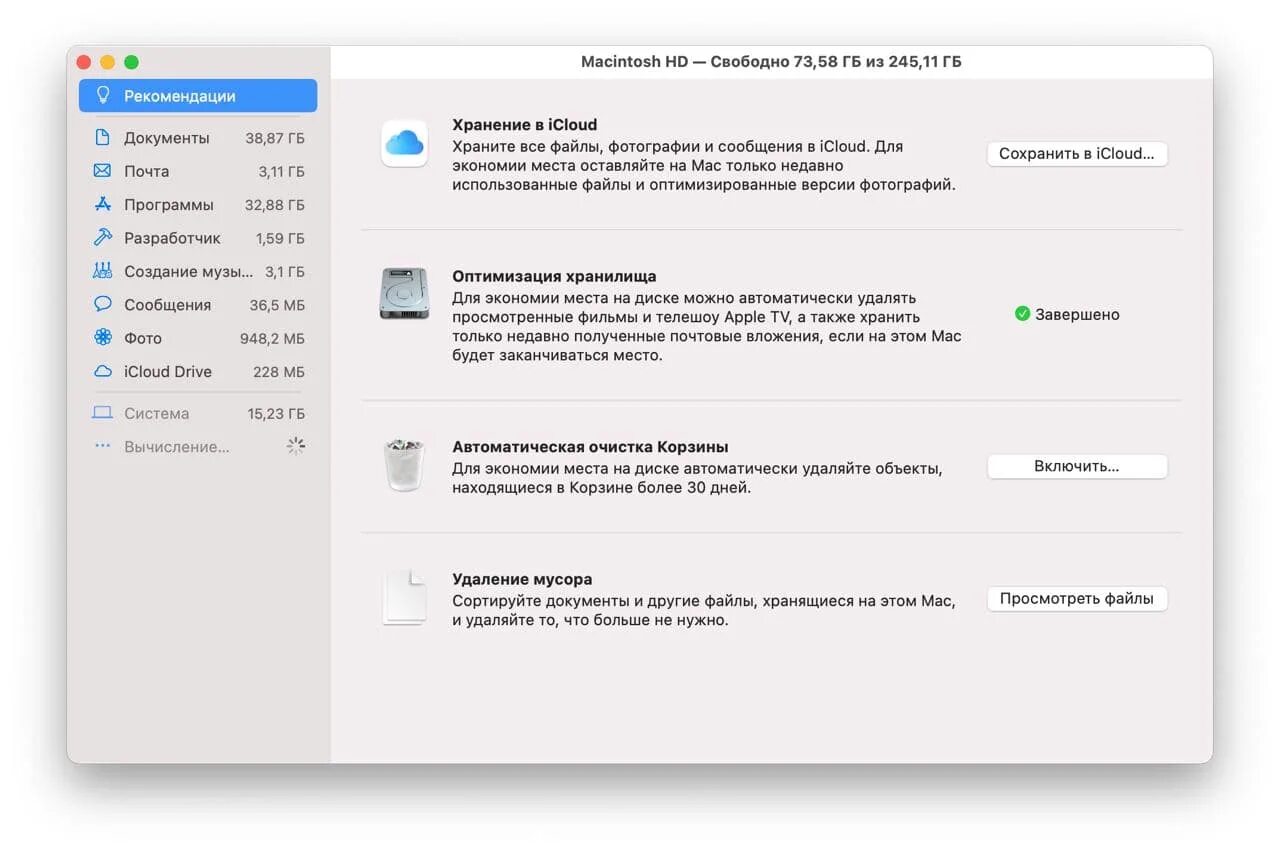Select iCloud Drive in the sidebar
The height and width of the screenshot is (852, 1280).
tap(198, 371)
